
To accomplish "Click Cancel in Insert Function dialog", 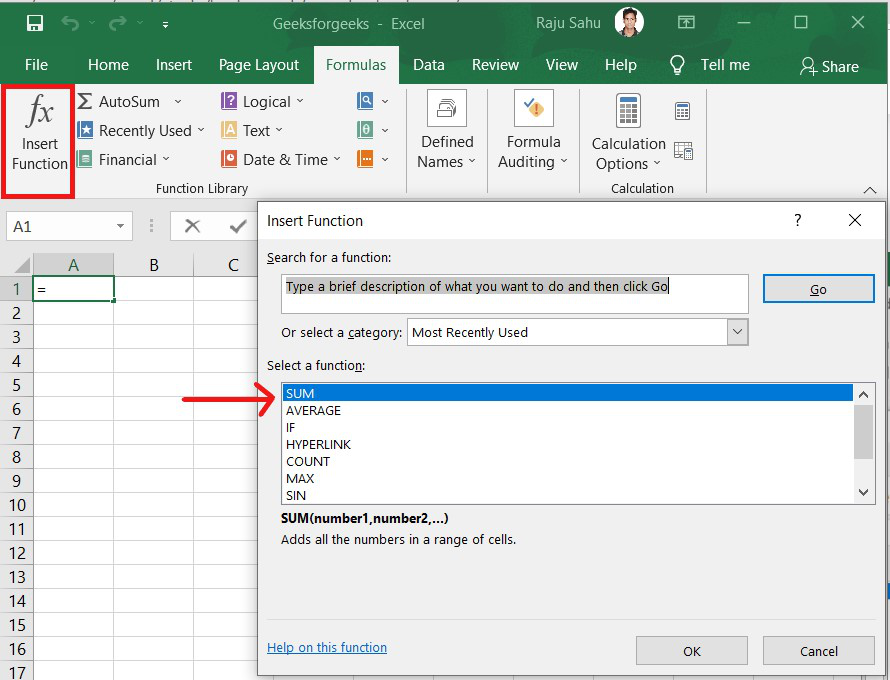I will (818, 650).
